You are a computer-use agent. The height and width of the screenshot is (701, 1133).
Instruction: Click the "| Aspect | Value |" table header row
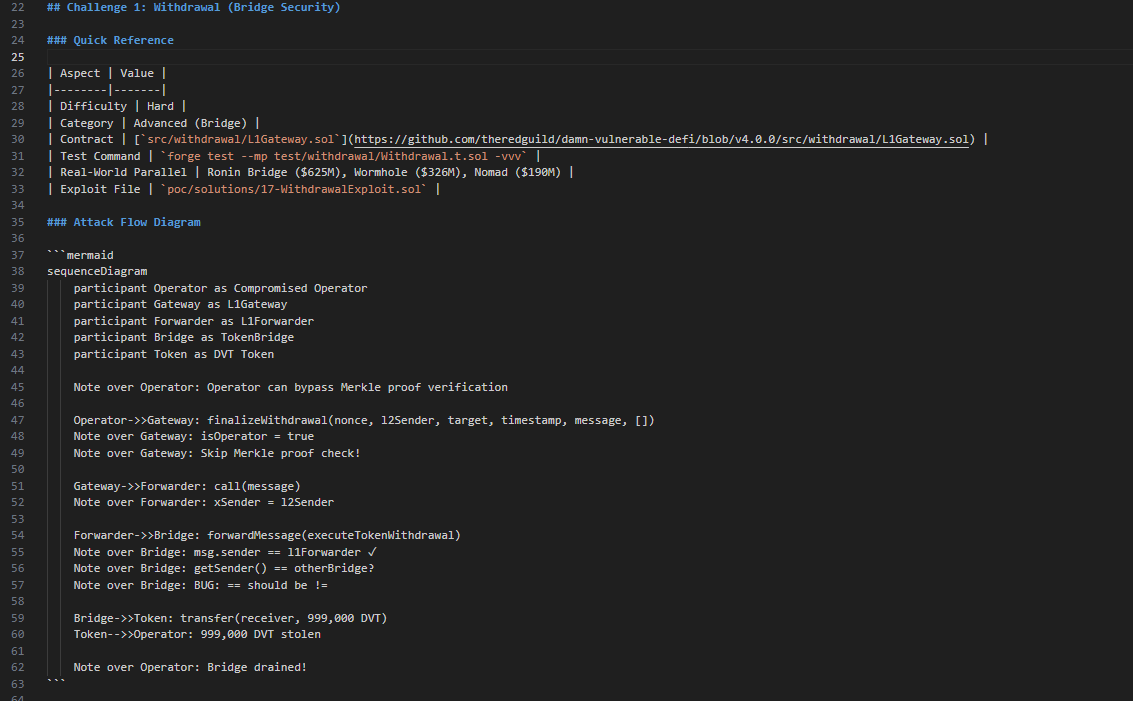coord(107,74)
